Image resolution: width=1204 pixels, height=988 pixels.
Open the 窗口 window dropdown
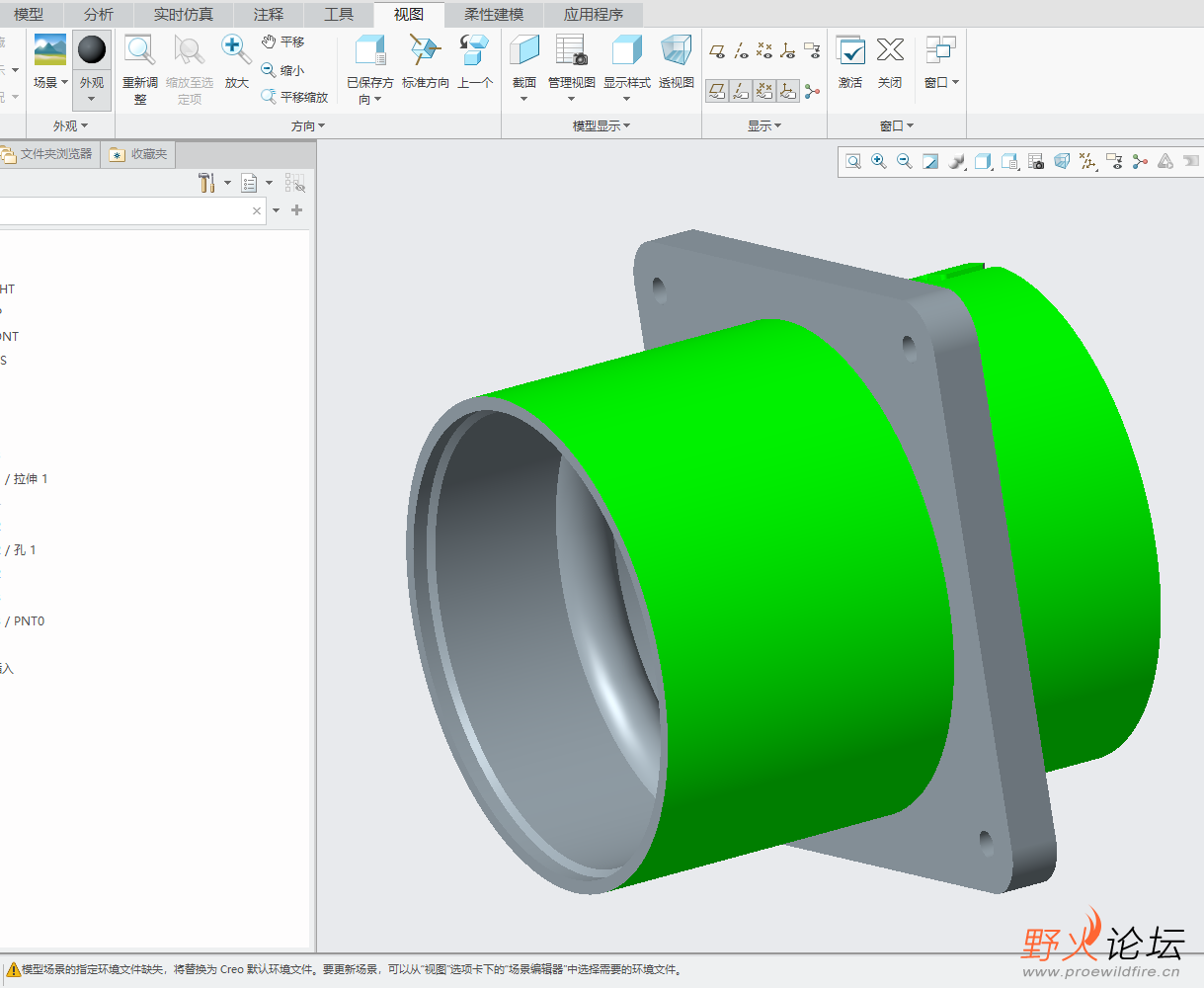956,83
